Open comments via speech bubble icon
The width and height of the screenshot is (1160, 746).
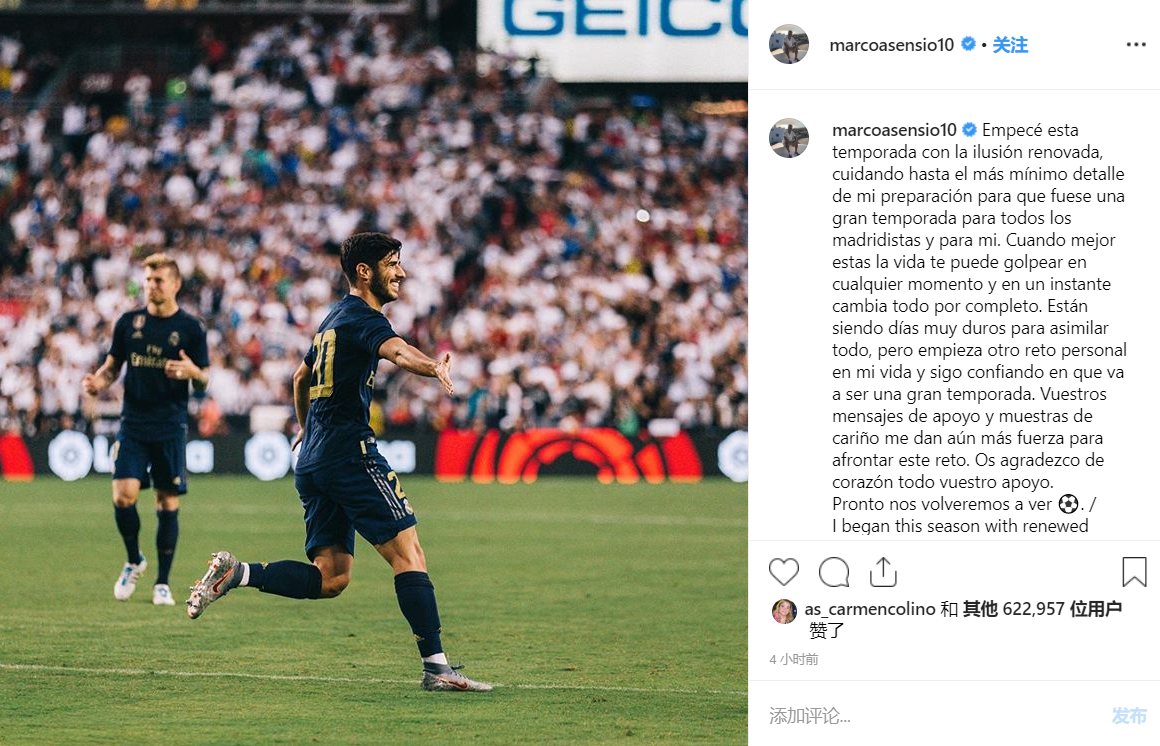pos(834,572)
